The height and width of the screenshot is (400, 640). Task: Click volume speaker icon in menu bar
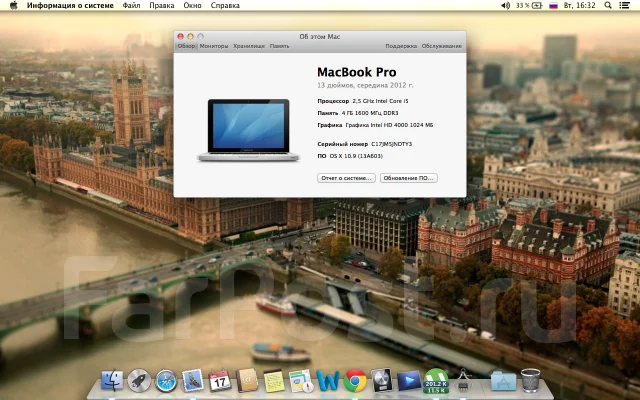pyautogui.click(x=505, y=5)
